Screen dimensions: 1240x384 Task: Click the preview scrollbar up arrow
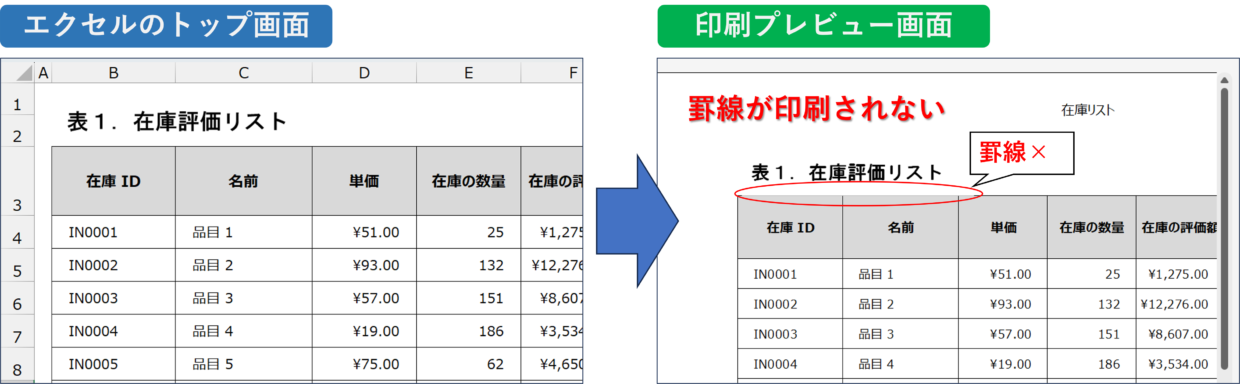pyautogui.click(x=1224, y=80)
